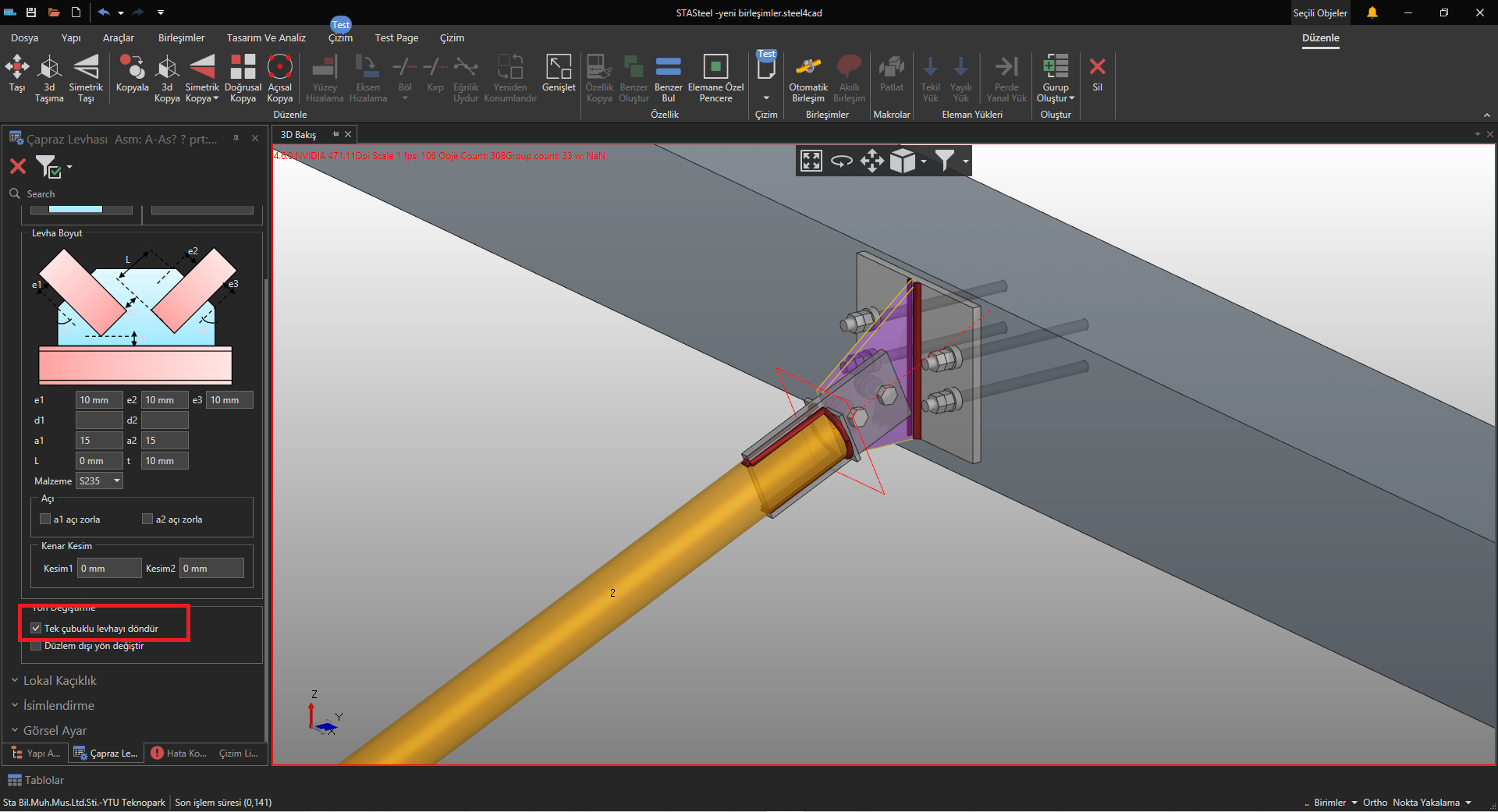Click zoom extents icon in 3D view
The image size is (1498, 812).
click(x=811, y=161)
